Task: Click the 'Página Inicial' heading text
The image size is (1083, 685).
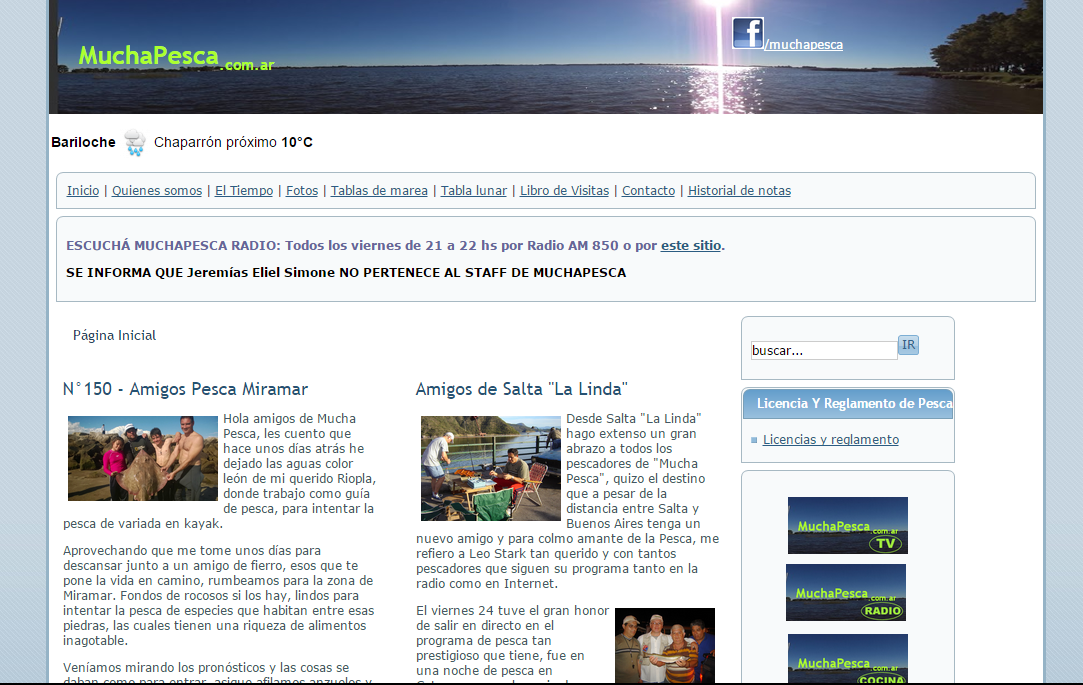Action: 115,336
